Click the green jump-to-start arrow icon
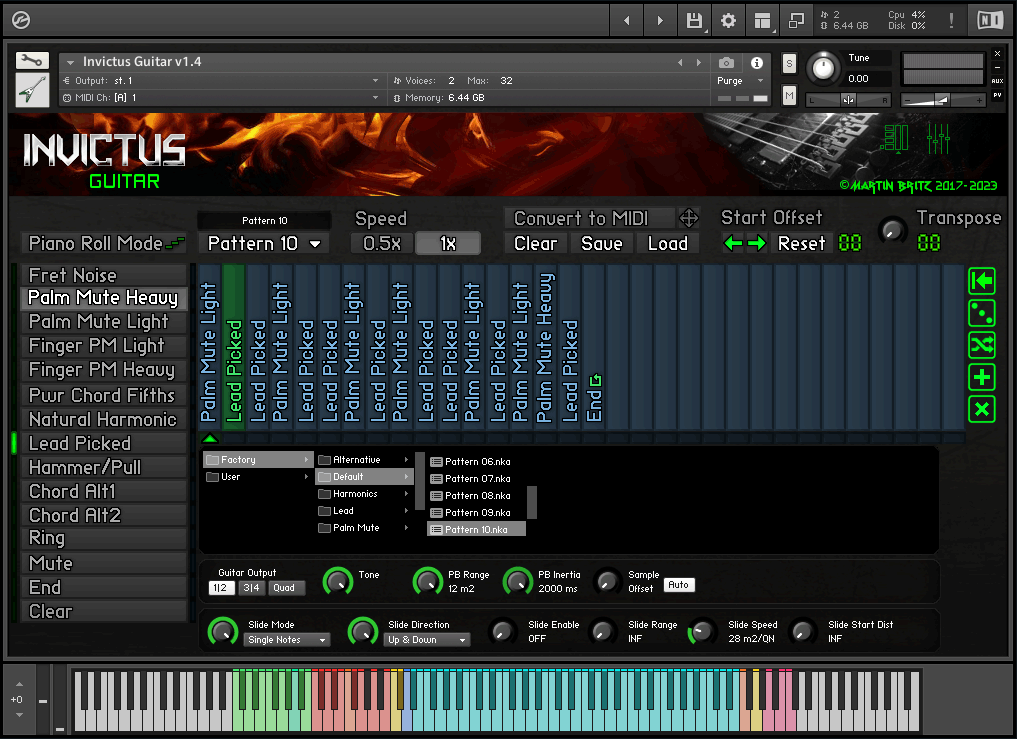 pos(982,281)
